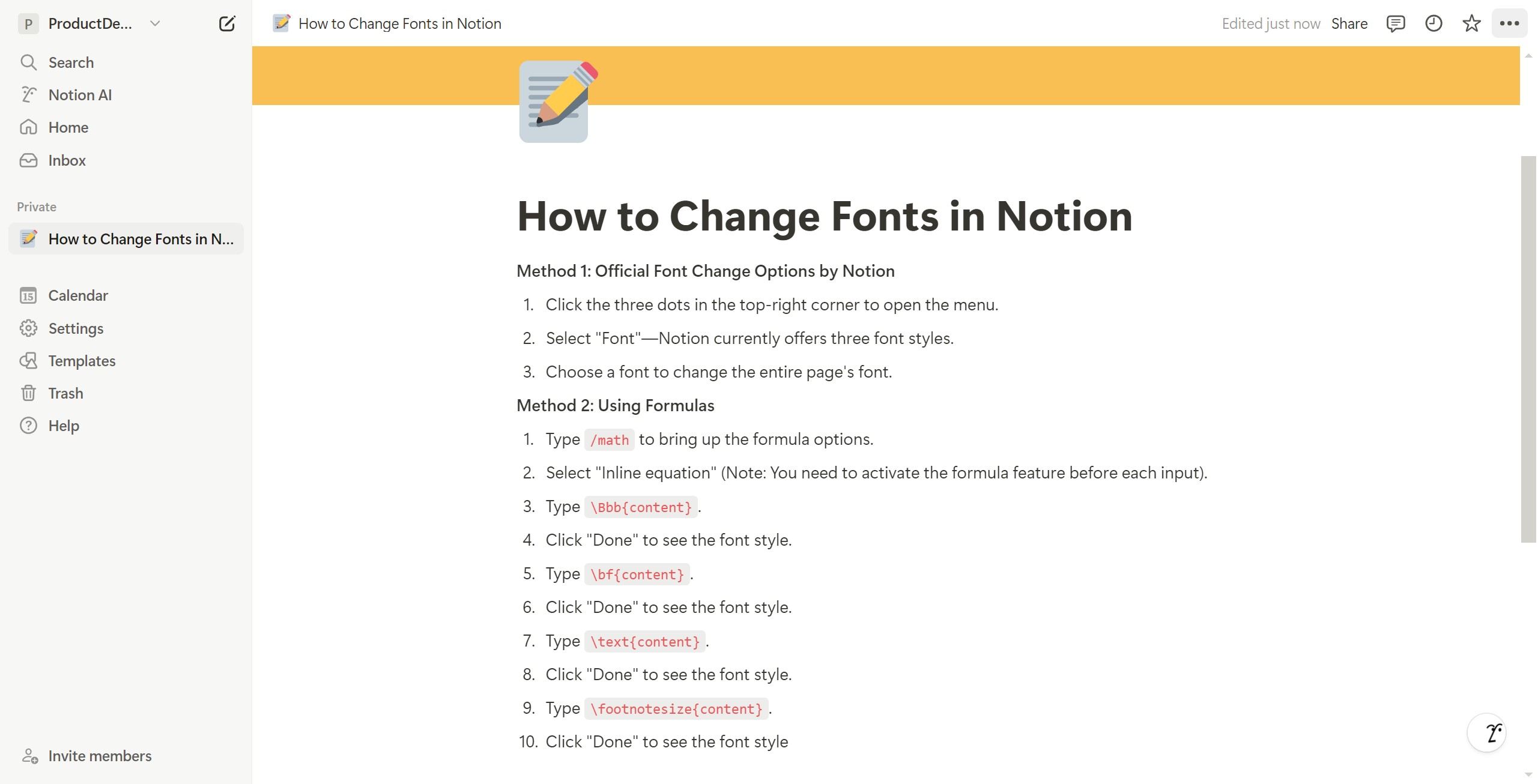Click the Method 2: Using Formulas heading
Screen dimensions: 1538x784
pyautogui.click(x=615, y=406)
